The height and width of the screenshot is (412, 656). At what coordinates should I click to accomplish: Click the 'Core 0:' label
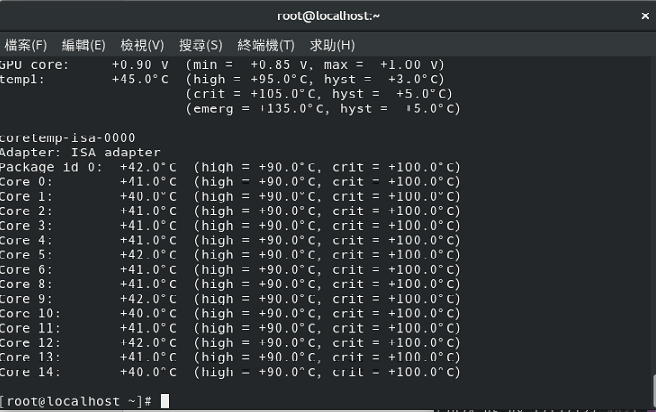pos(26,182)
